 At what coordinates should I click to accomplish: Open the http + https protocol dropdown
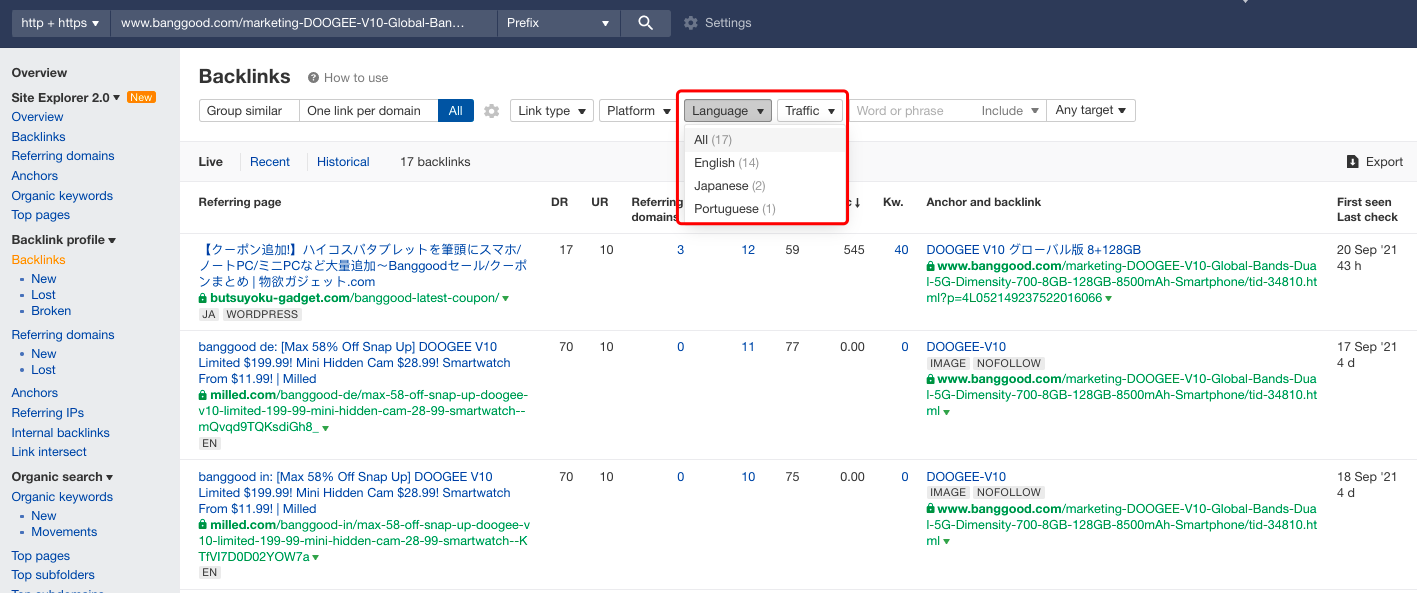[x=60, y=23]
